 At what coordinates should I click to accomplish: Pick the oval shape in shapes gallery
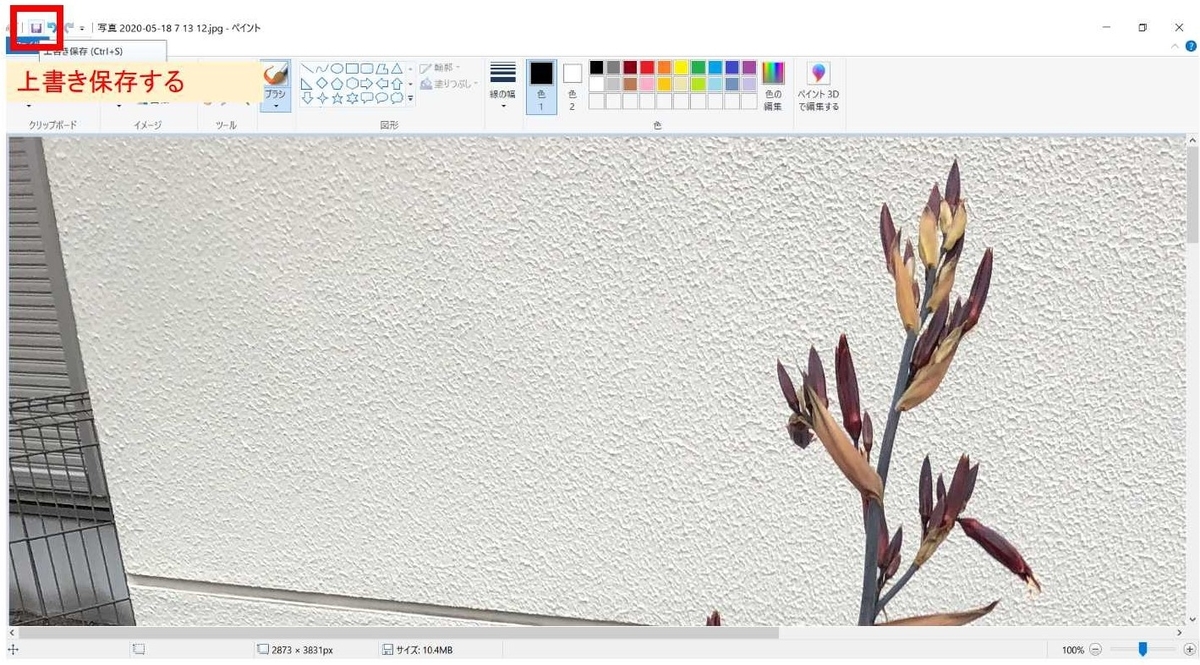click(x=337, y=68)
